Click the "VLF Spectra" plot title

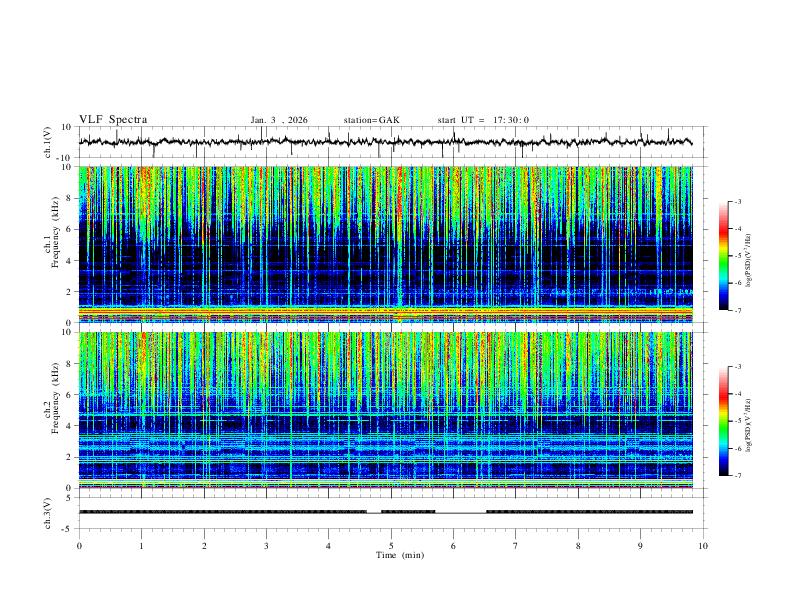pyautogui.click(x=113, y=120)
